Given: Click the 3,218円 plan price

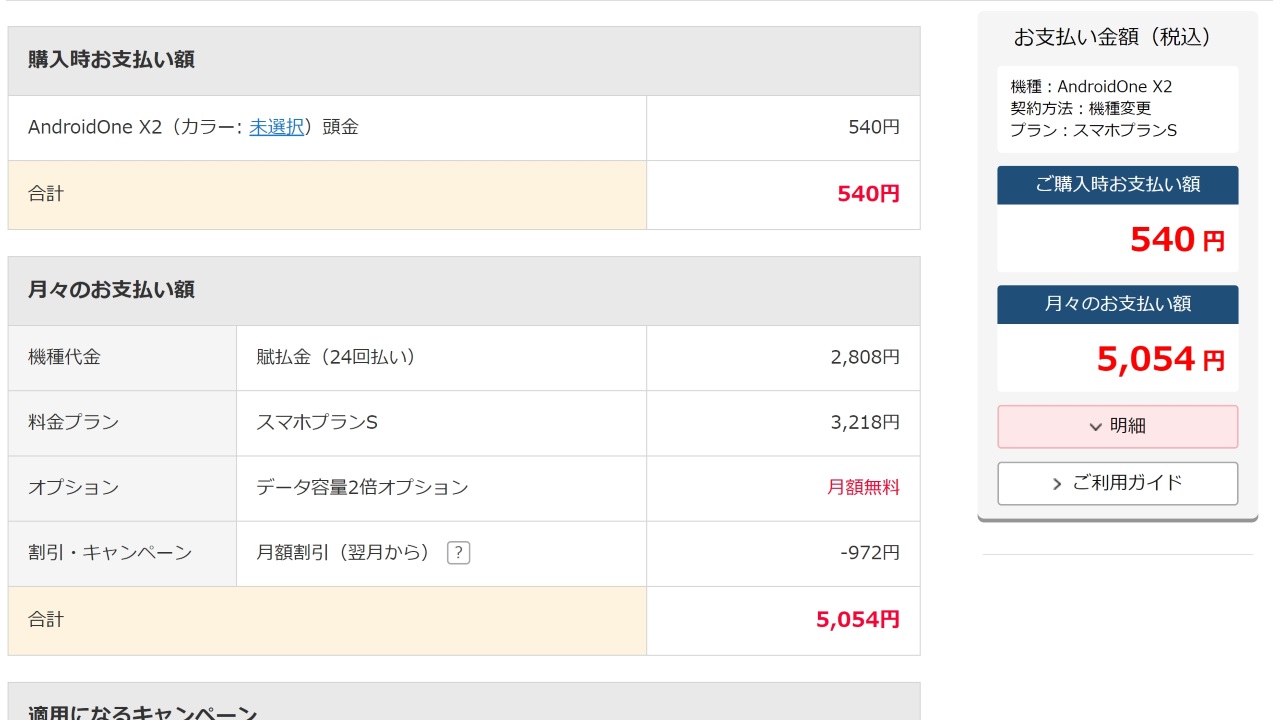Looking at the screenshot, I should [865, 422].
